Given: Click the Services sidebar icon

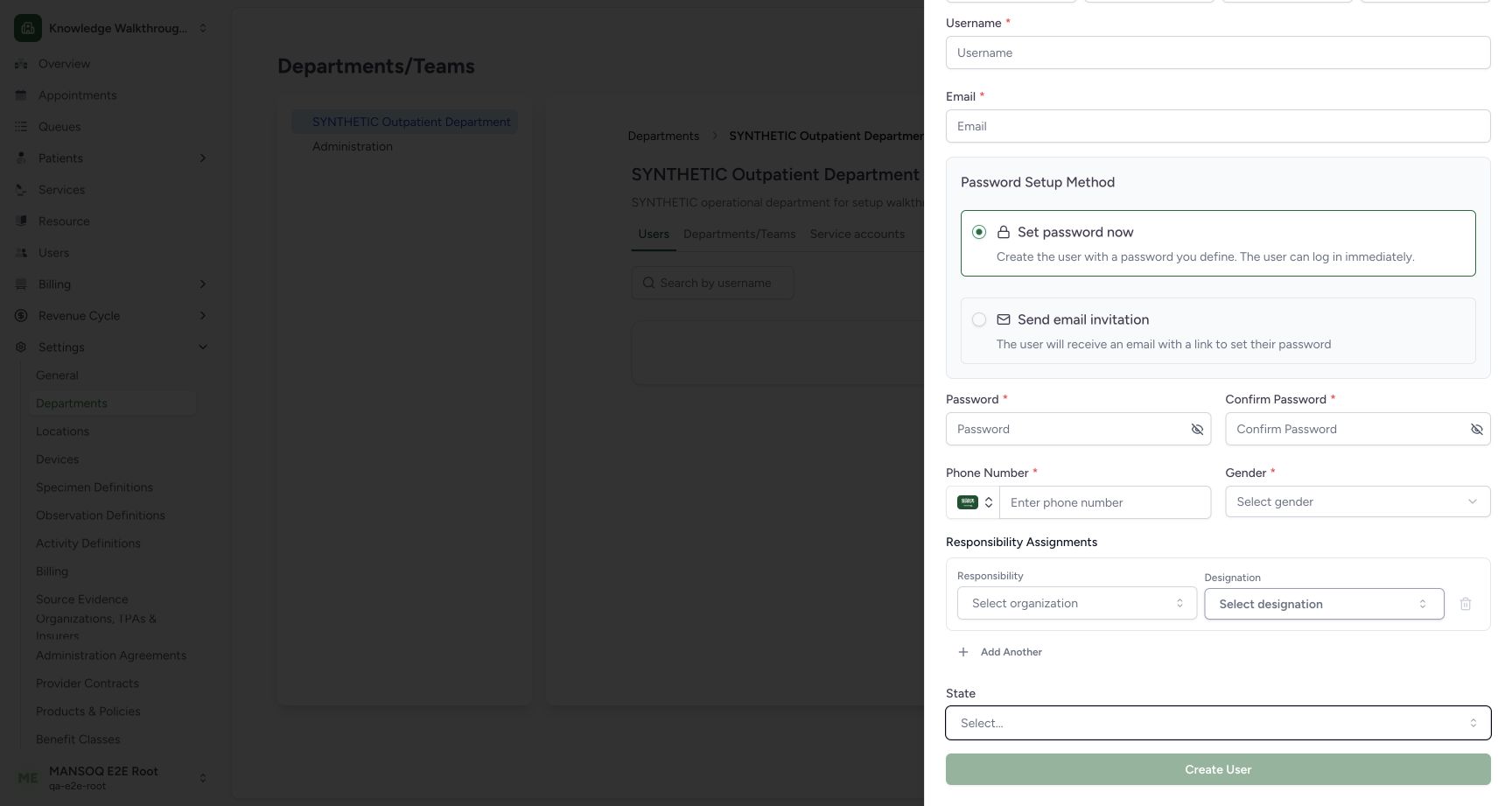Looking at the screenshot, I should pyautogui.click(x=21, y=190).
